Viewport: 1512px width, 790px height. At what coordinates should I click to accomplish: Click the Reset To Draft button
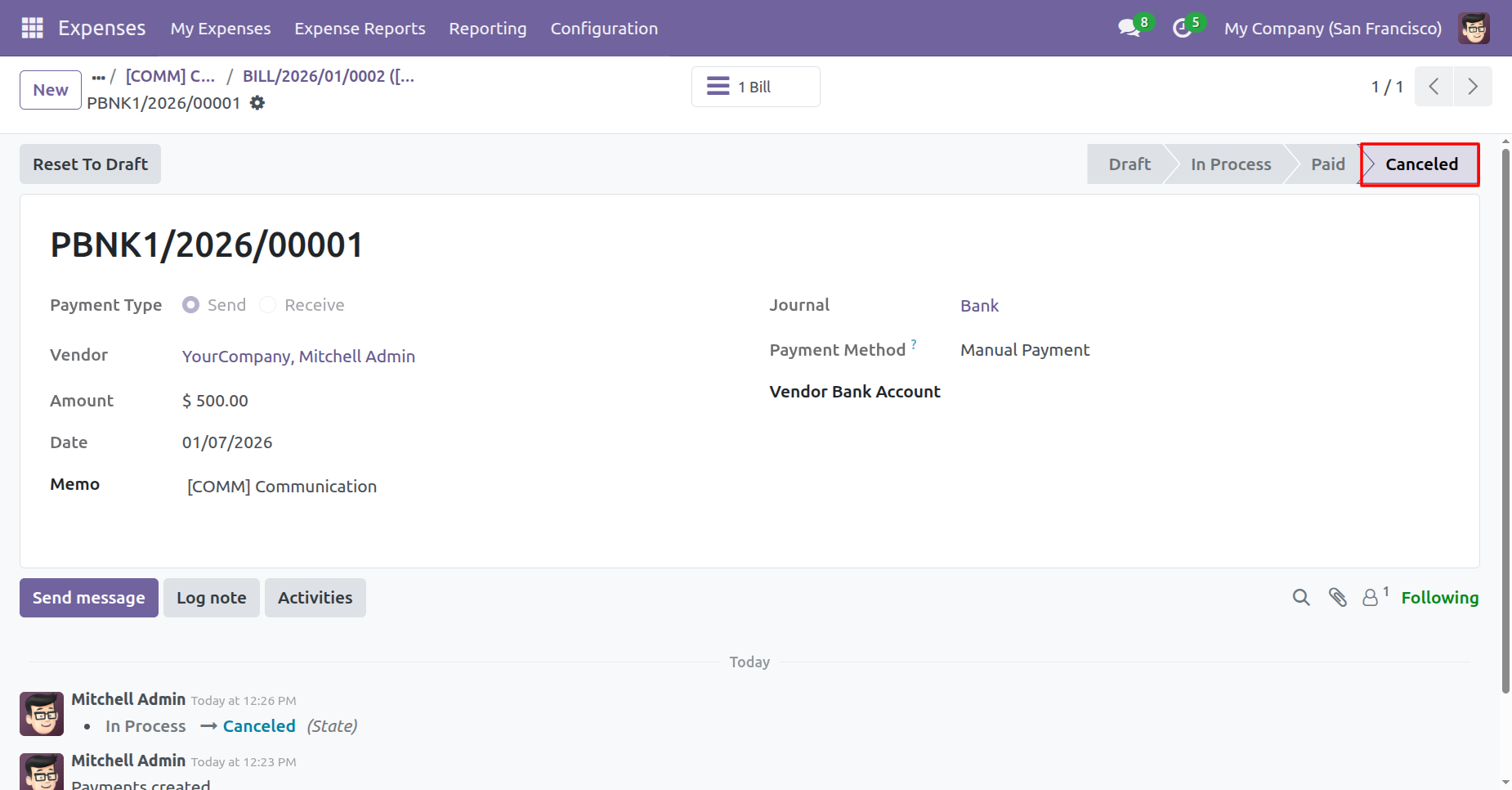90,164
